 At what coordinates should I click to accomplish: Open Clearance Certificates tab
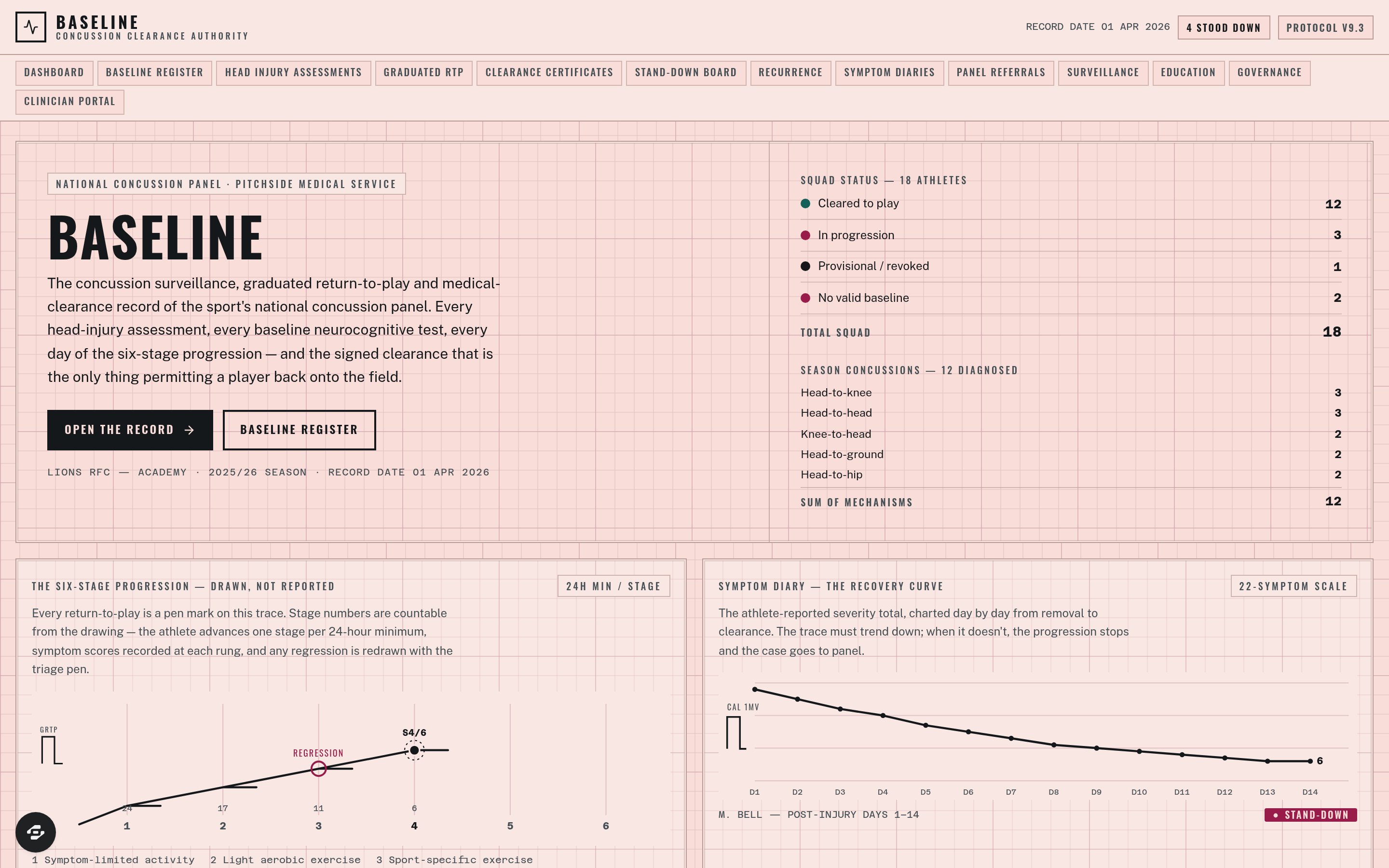pyautogui.click(x=549, y=73)
